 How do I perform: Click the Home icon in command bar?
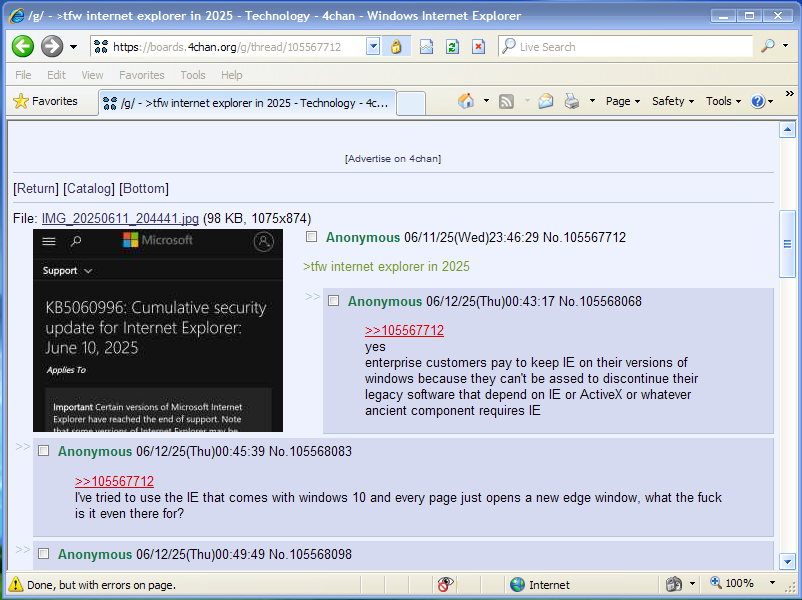point(465,101)
